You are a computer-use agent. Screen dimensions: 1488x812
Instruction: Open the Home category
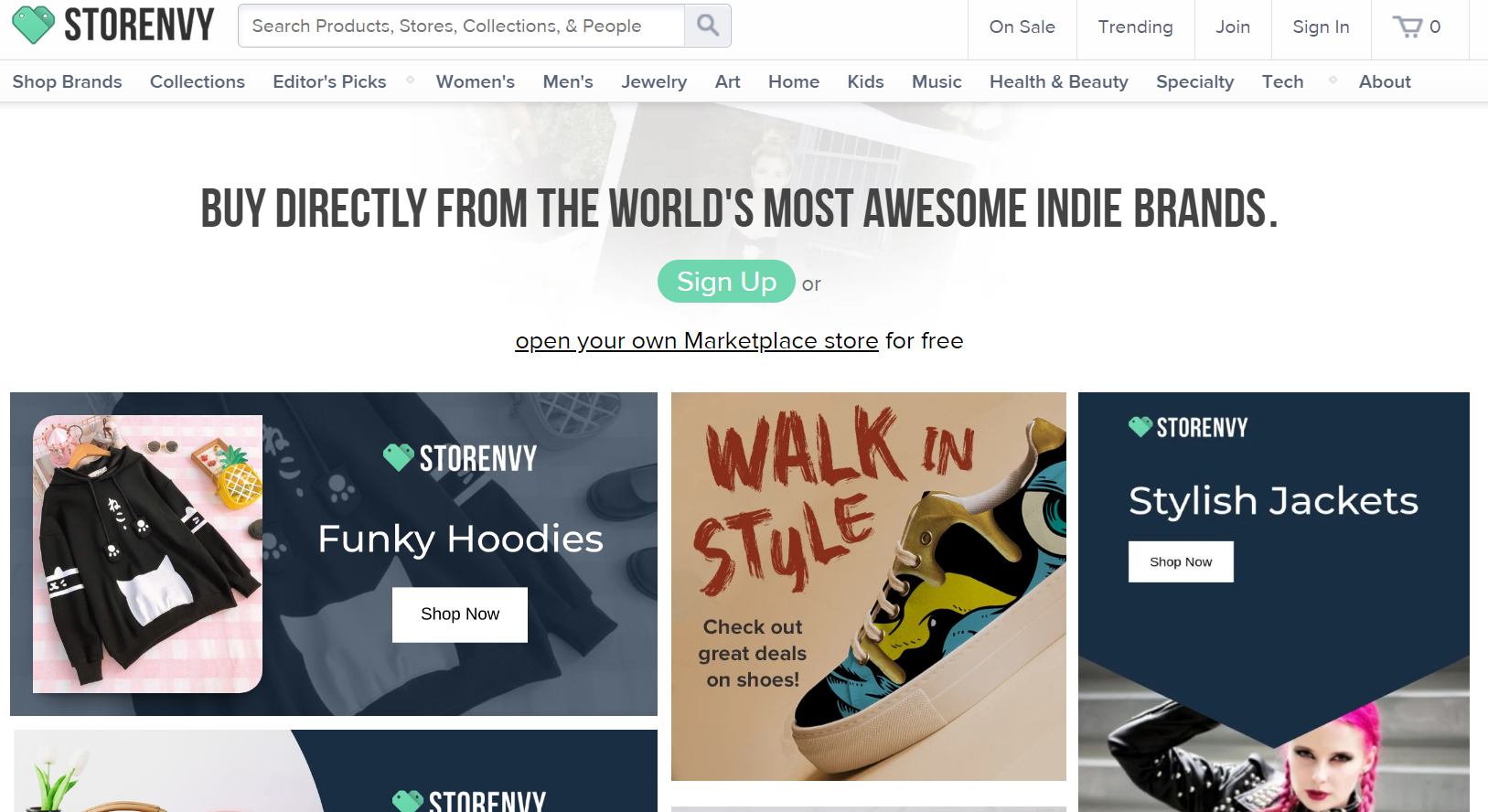pyautogui.click(x=794, y=81)
